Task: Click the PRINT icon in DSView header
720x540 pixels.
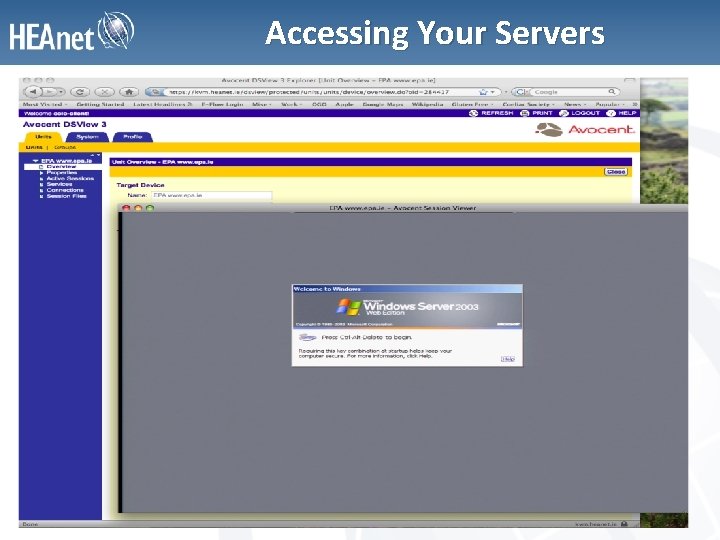Action: coord(524,113)
